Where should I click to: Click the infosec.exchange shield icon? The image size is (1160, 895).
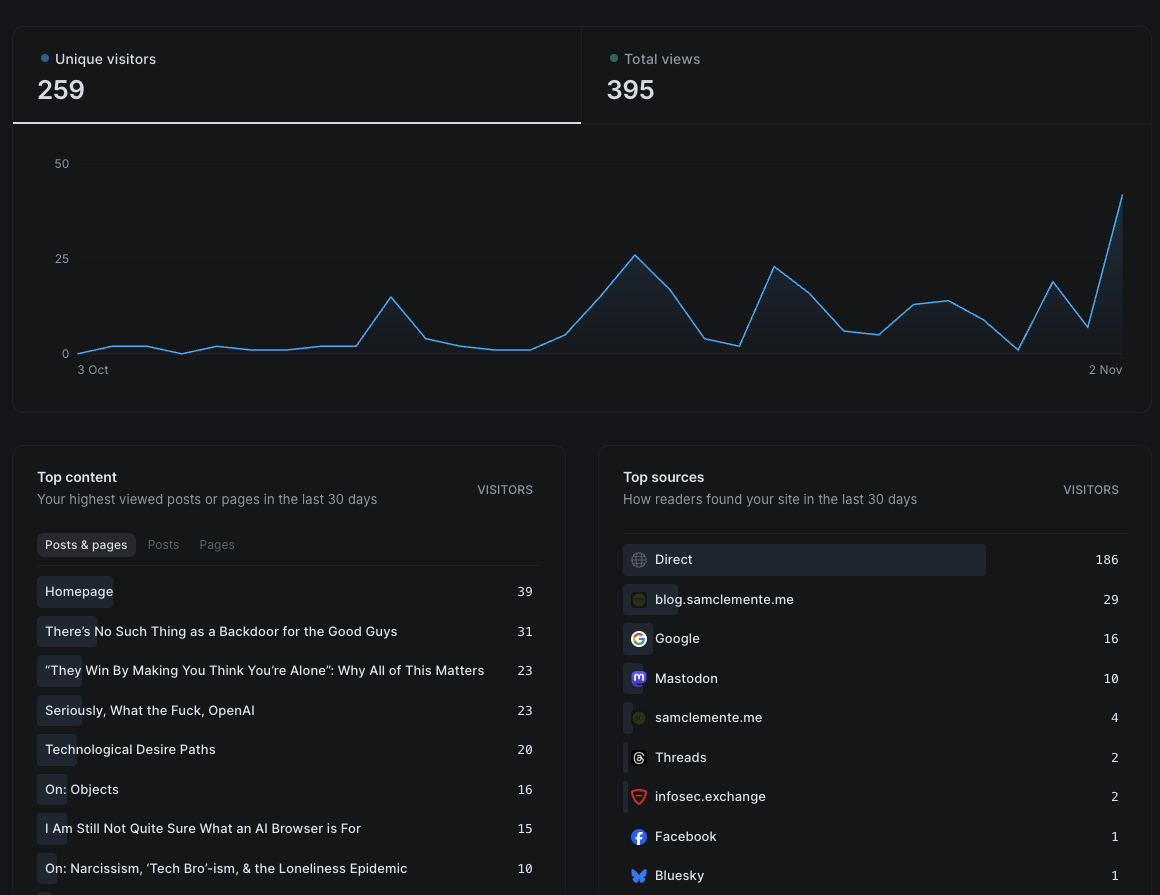click(x=639, y=797)
